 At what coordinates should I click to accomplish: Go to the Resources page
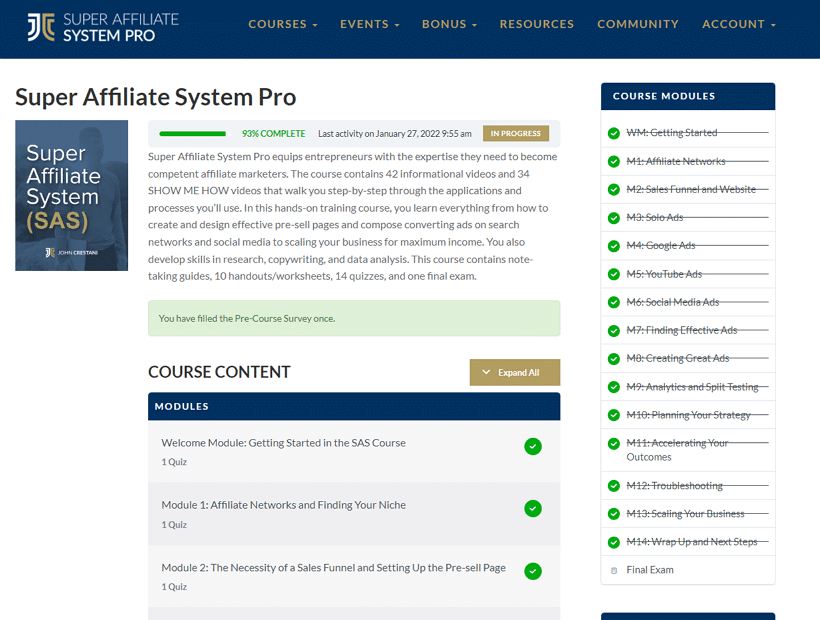[x=537, y=24]
